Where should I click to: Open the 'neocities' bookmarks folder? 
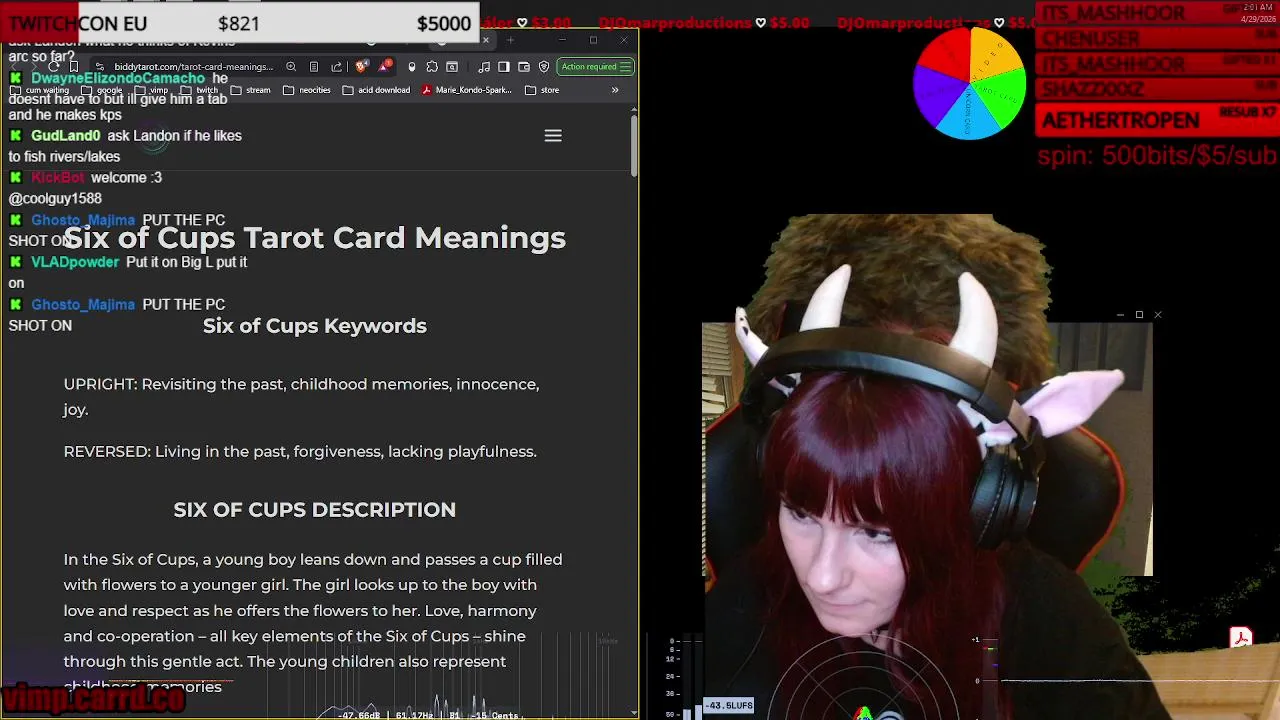pos(307,90)
